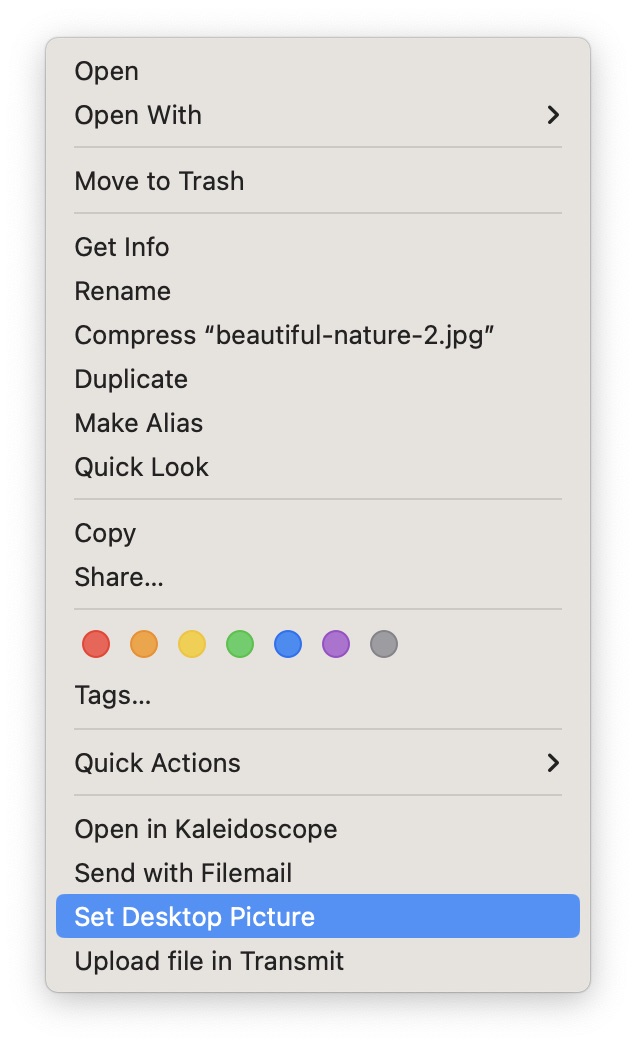Open the Tags… editor
Screen dimensions: 636x1046
tap(113, 696)
